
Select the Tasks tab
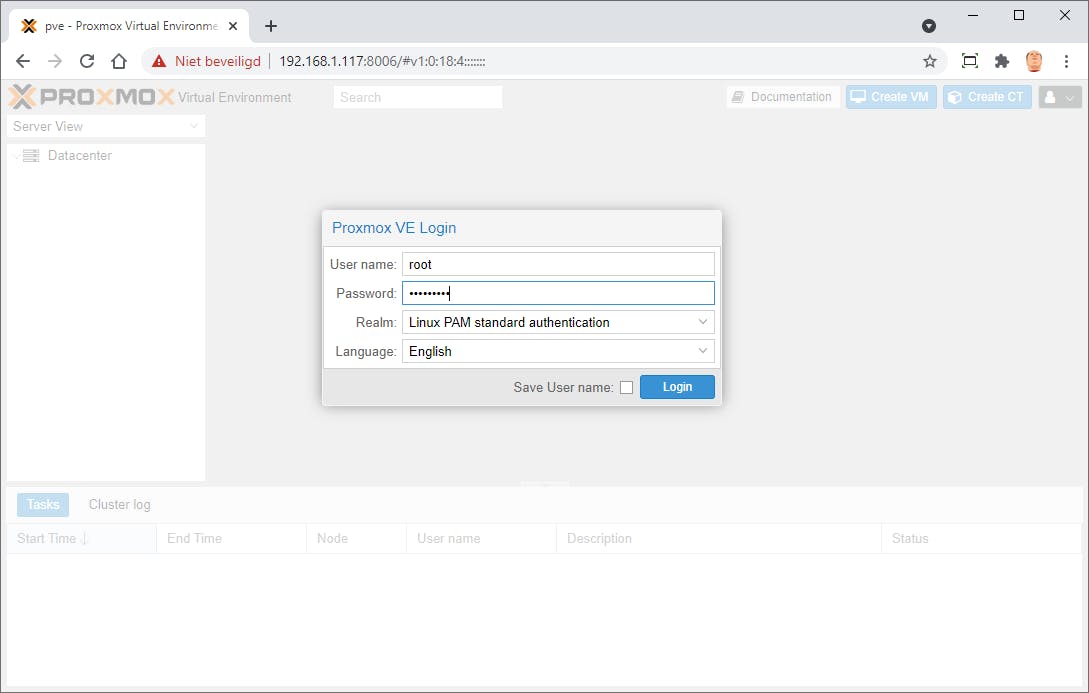[x=42, y=504]
